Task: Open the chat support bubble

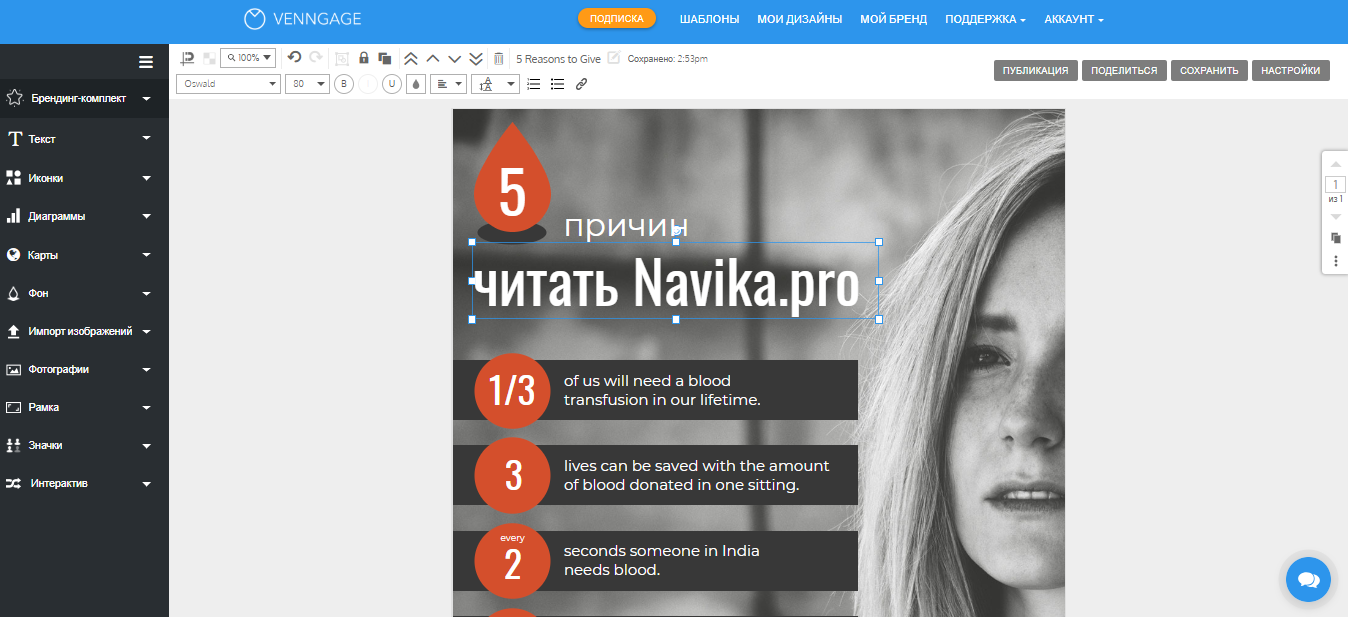Action: [x=1308, y=579]
